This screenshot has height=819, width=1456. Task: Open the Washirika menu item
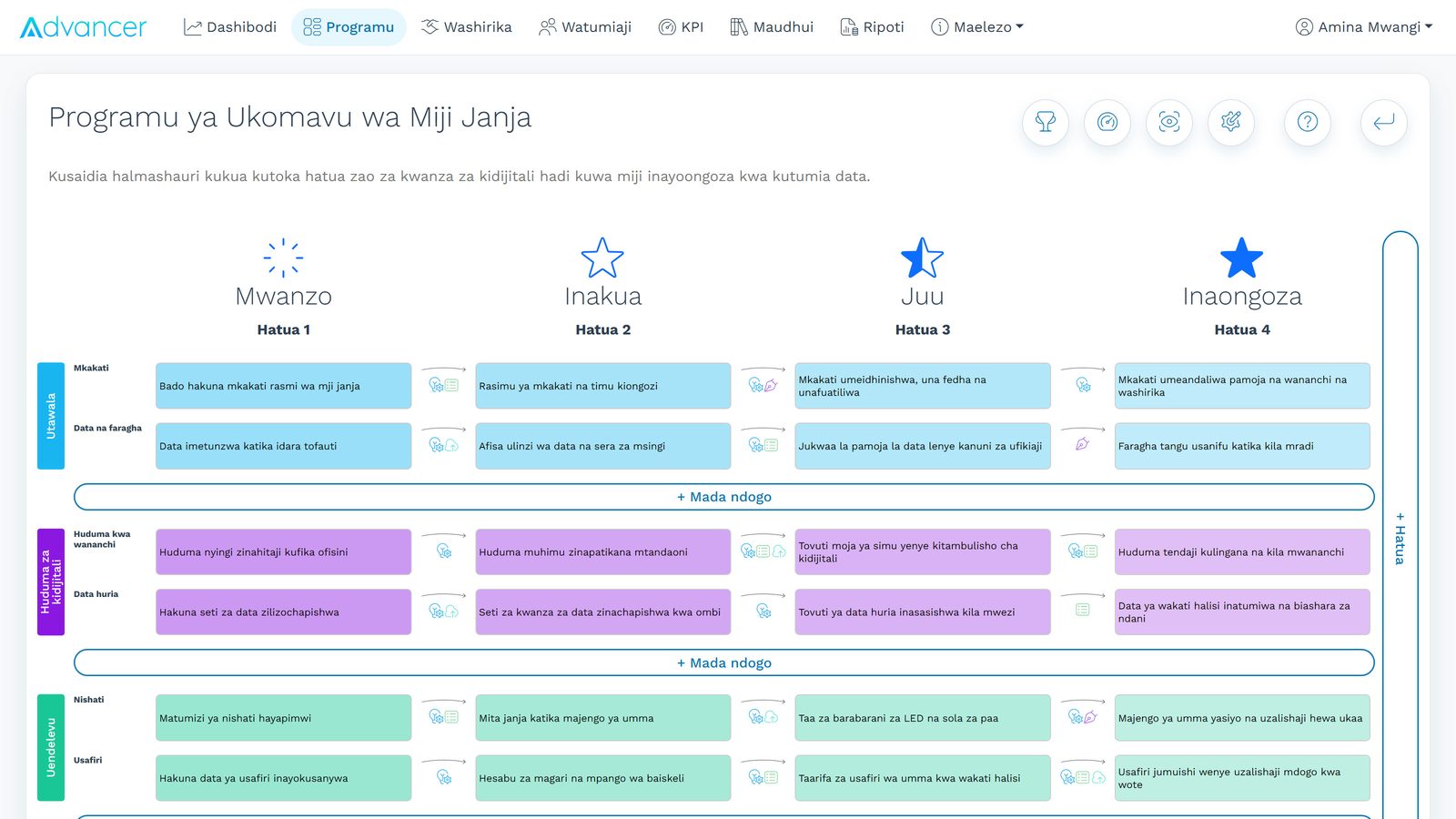466,27
